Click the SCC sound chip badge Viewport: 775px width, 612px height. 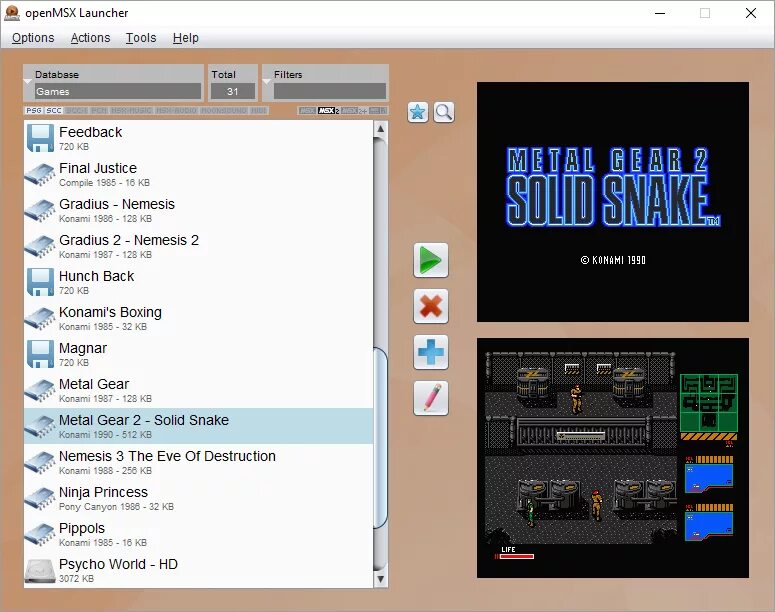(x=54, y=110)
